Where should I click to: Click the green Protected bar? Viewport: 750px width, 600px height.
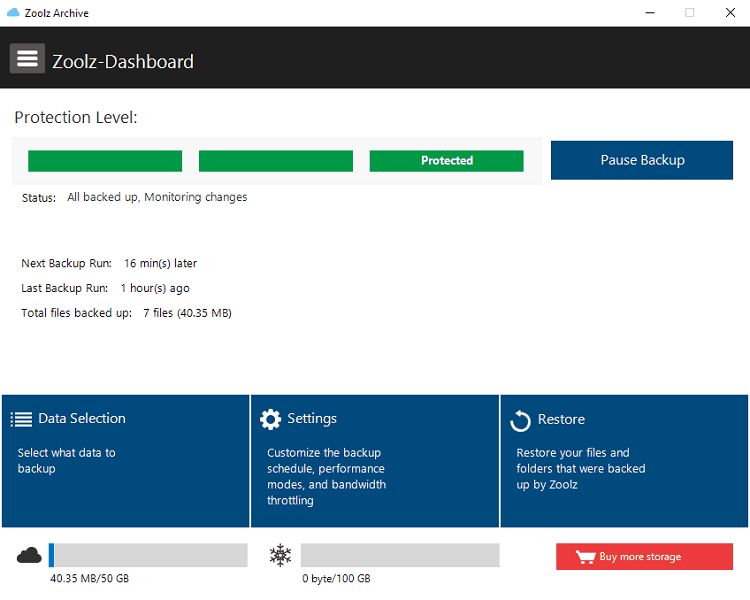click(447, 161)
